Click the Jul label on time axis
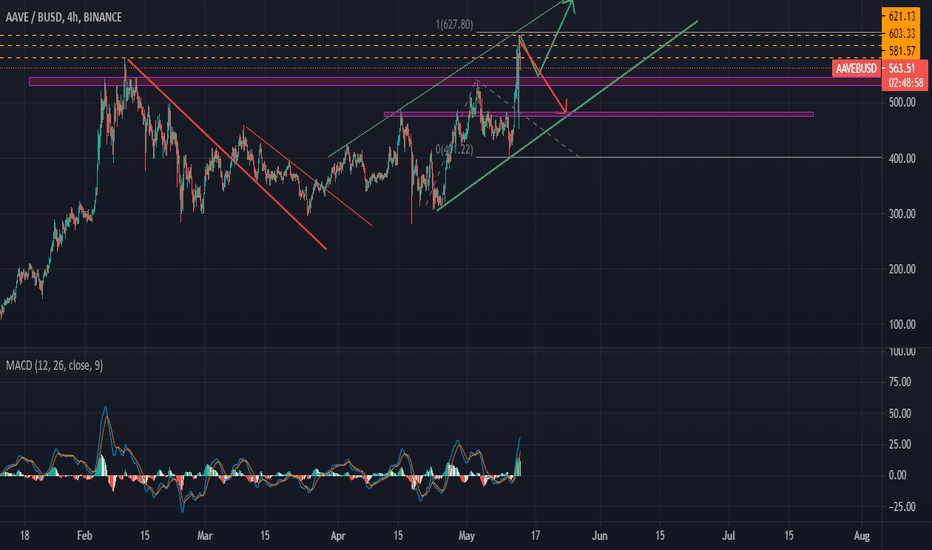Screen dimensions: 932x550 728,536
